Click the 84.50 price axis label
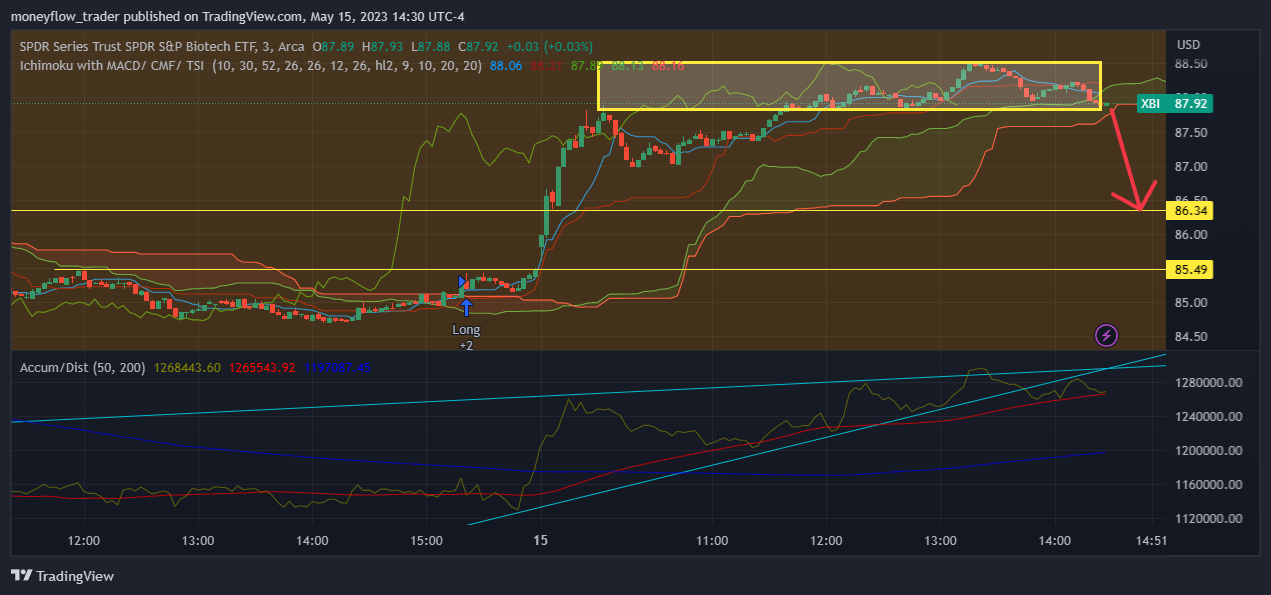Screen dimensions: 1271x595 pyautogui.click(x=1192, y=337)
